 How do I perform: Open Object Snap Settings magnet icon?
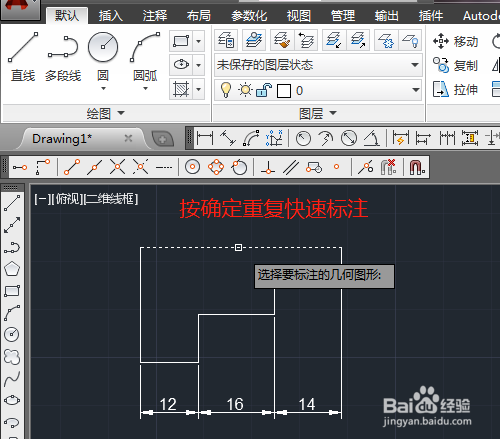click(417, 167)
